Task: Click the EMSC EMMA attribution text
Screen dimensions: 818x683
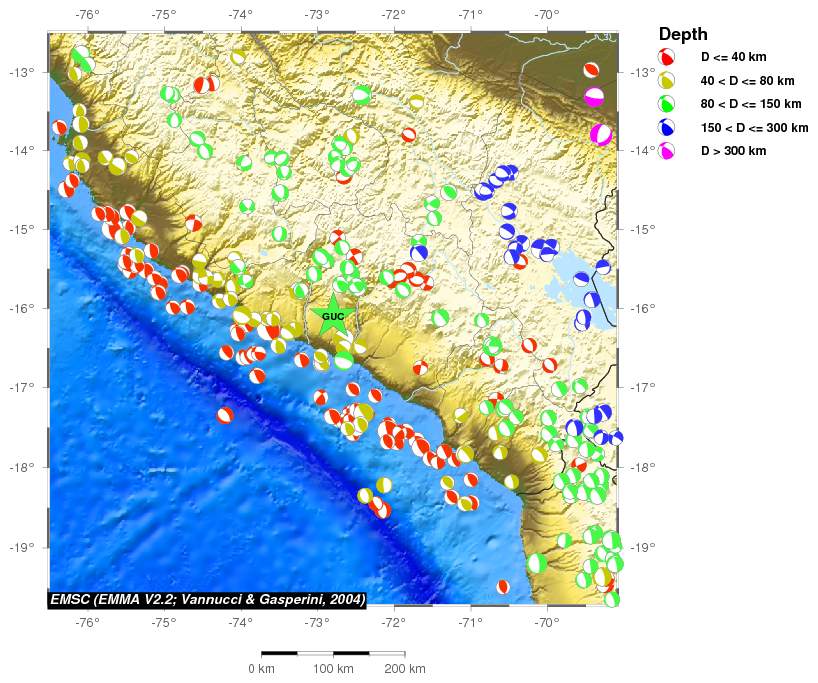Action: click(207, 600)
